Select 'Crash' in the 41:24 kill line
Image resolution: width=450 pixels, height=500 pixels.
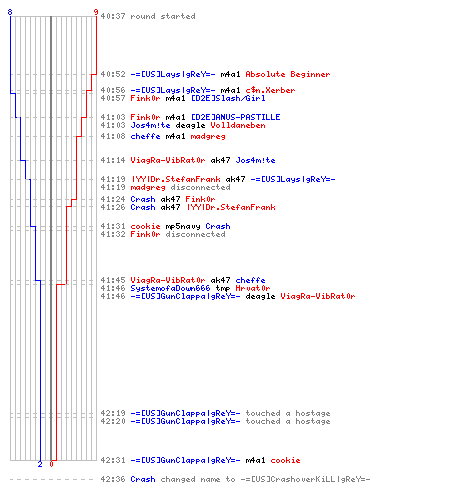pos(143,199)
